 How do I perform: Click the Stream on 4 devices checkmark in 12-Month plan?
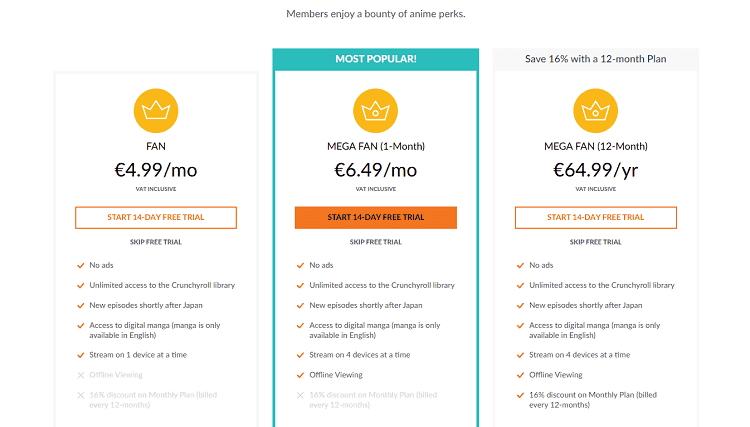(x=520, y=355)
